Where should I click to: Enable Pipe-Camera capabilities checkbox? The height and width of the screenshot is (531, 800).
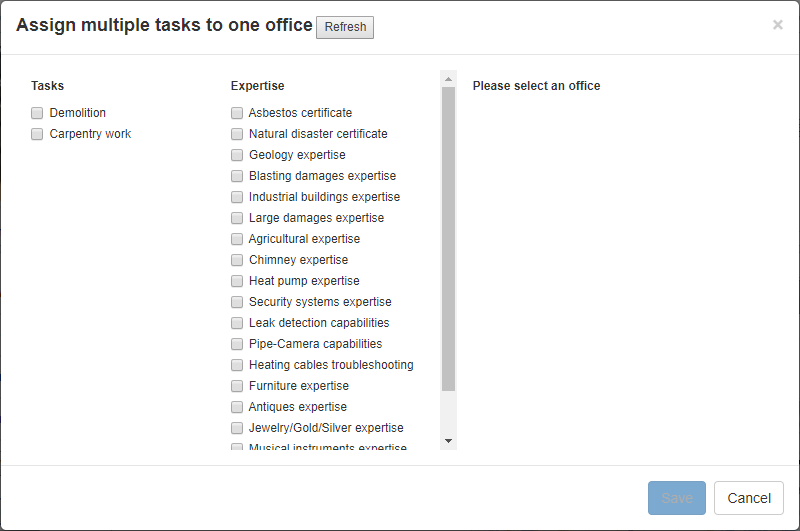tap(237, 344)
